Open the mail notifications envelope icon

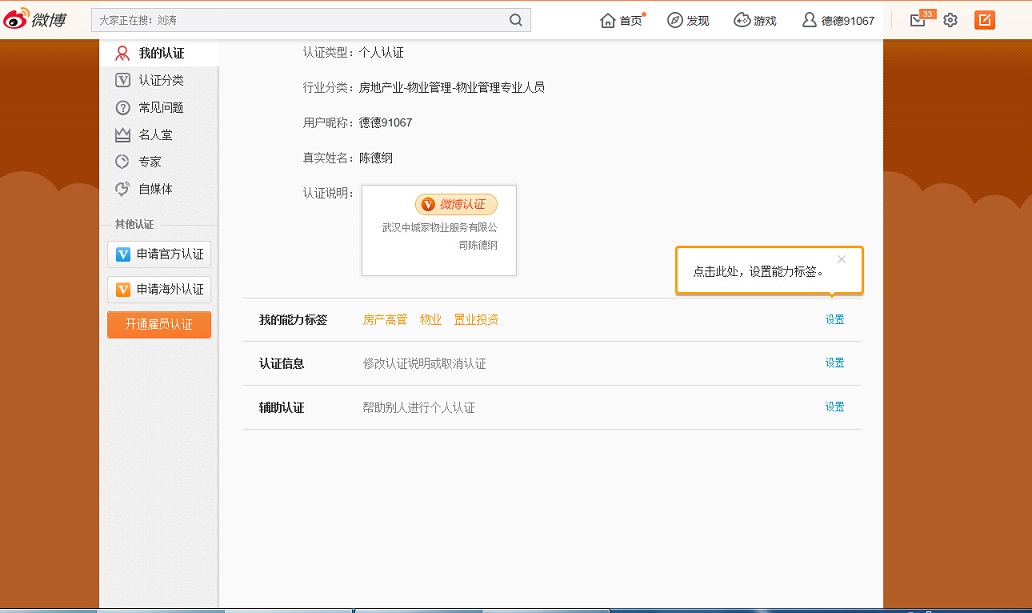pyautogui.click(x=917, y=20)
